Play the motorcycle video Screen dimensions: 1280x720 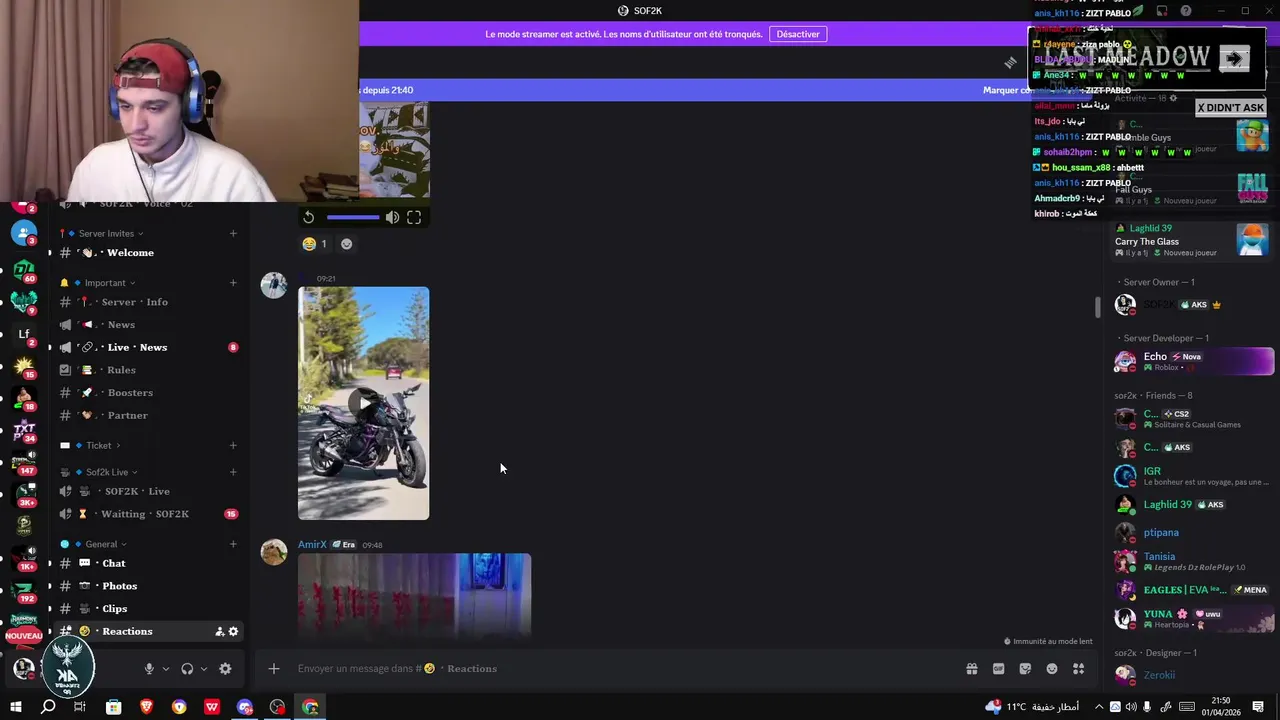pos(364,404)
